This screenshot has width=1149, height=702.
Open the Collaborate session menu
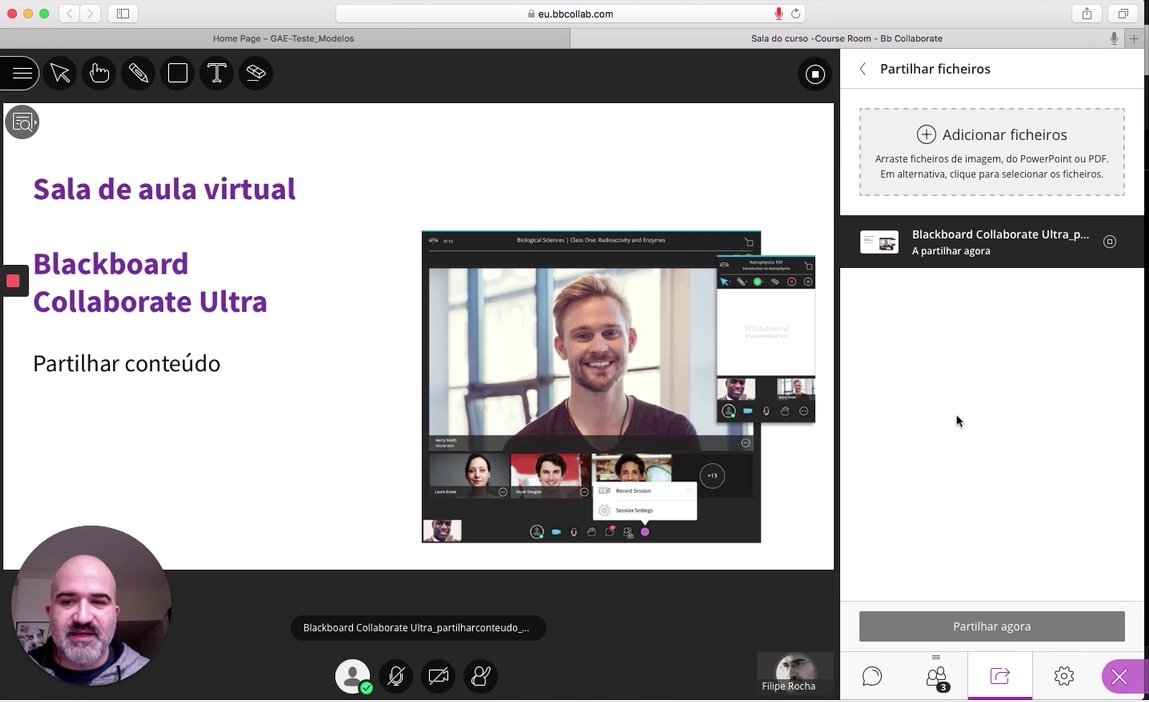coord(20,73)
